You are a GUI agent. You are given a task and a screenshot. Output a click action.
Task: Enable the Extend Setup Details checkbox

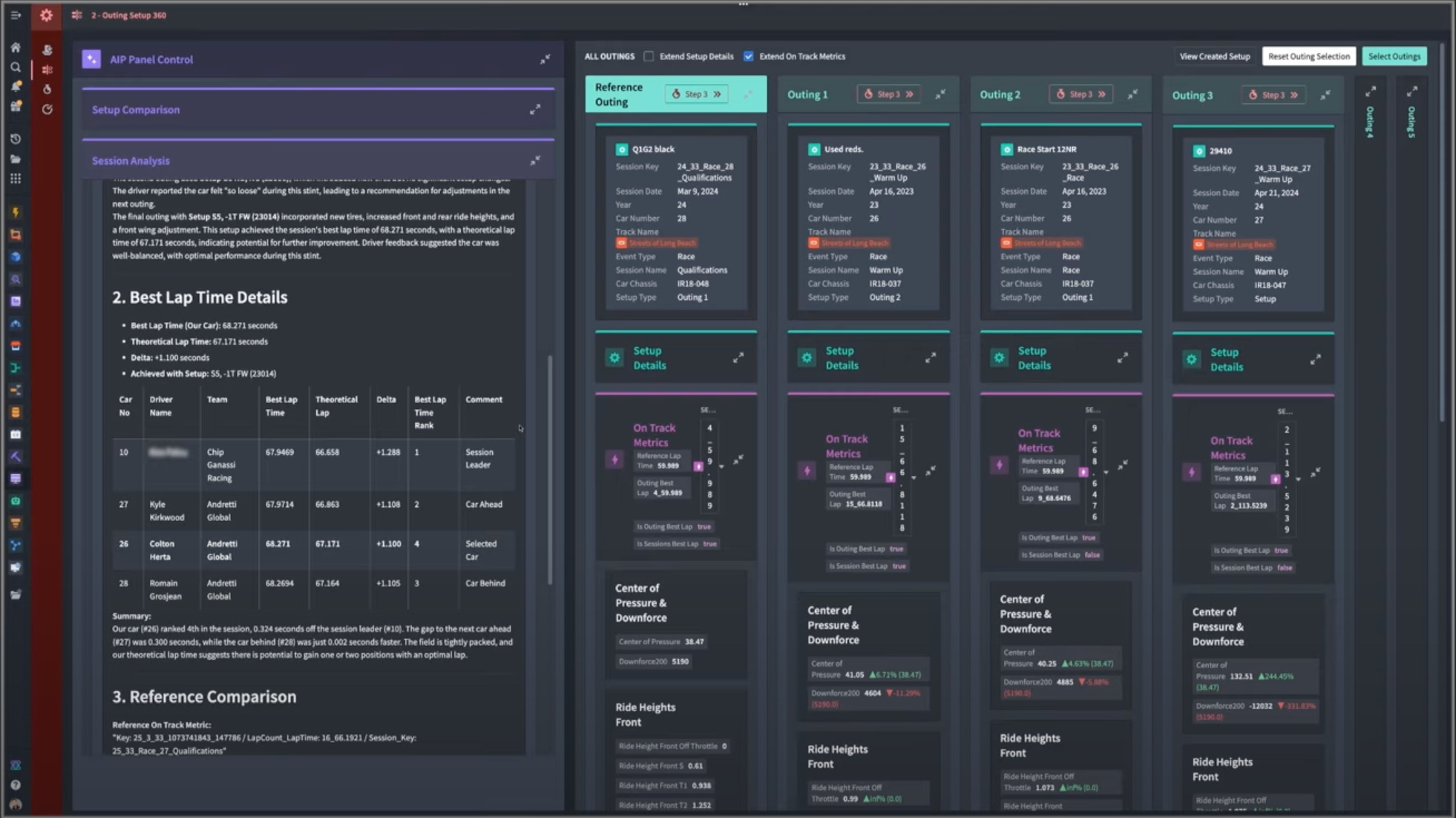pos(649,56)
